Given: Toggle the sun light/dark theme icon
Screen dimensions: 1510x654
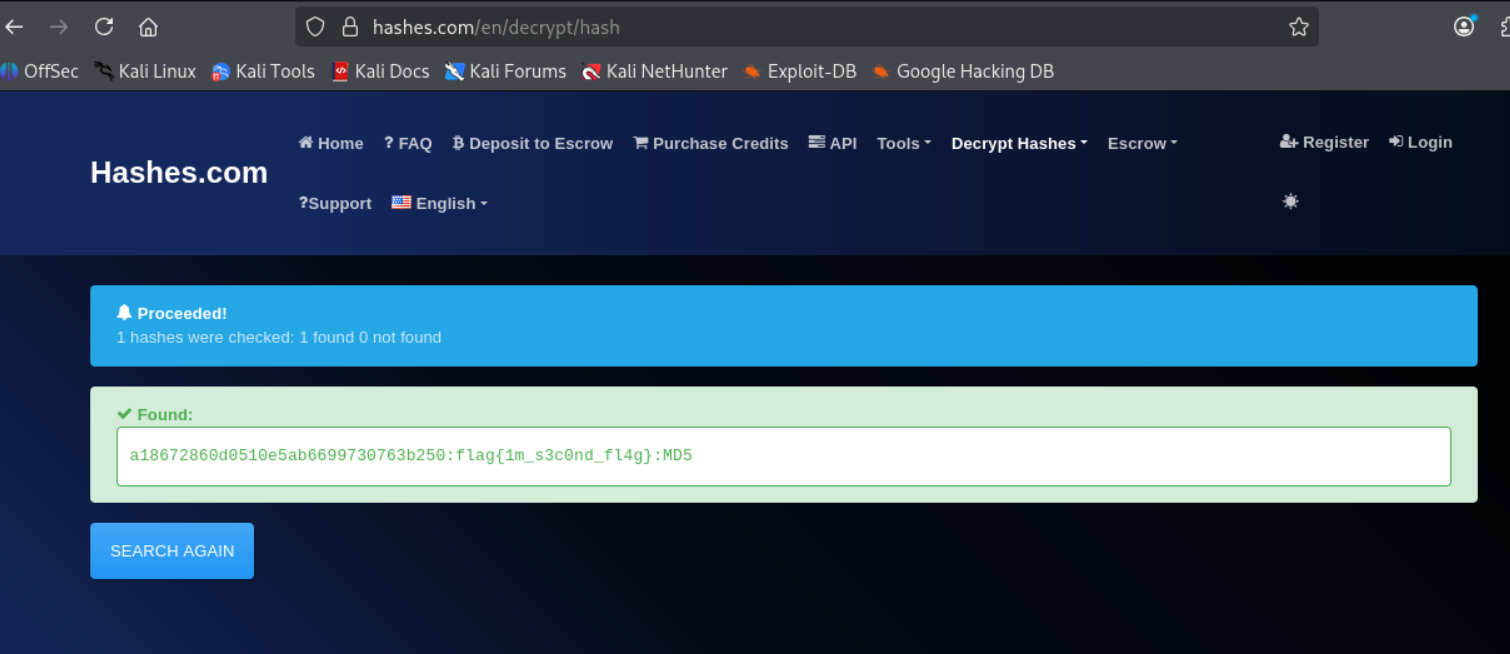Looking at the screenshot, I should 1291,201.
